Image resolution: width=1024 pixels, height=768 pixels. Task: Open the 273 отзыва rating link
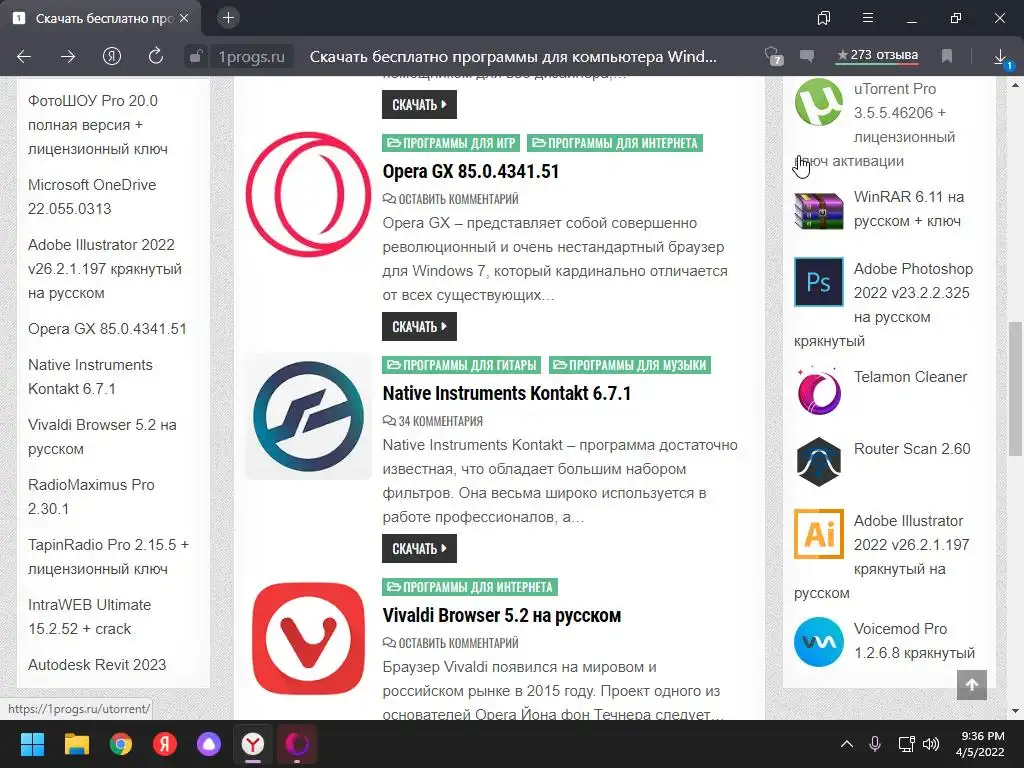pos(878,56)
